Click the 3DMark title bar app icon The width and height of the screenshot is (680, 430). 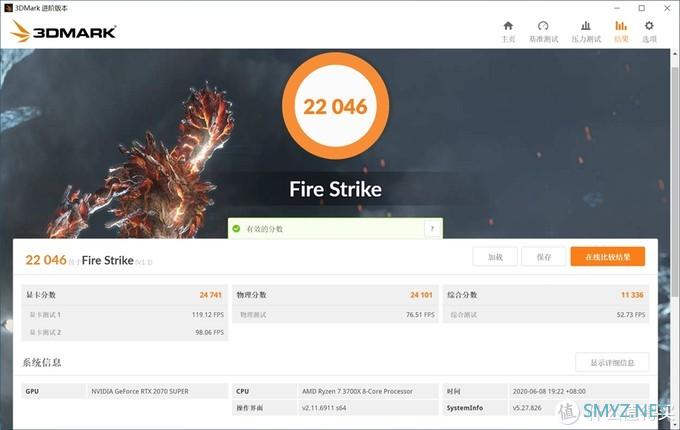click(8, 8)
